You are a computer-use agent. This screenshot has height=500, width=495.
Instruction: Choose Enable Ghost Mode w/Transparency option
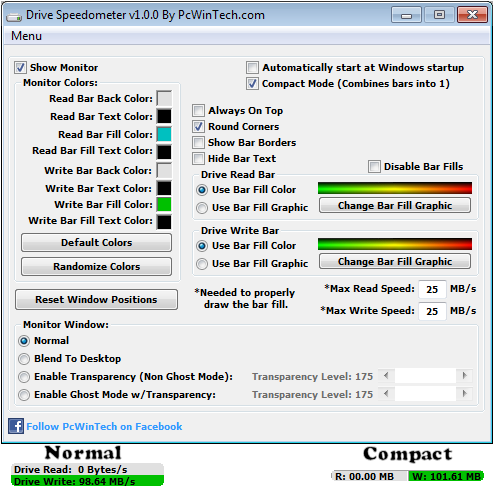pyautogui.click(x=24, y=395)
